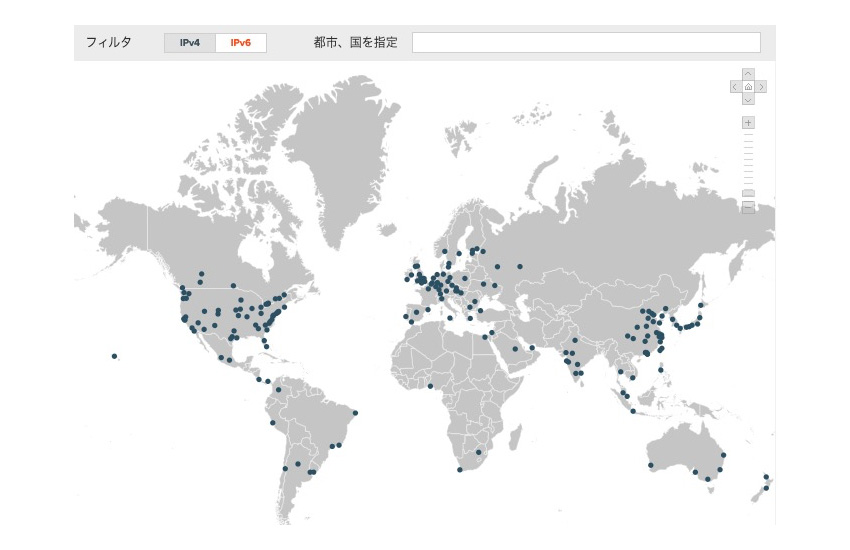
Task: Pan the map right with the arrow
Action: 762,87
